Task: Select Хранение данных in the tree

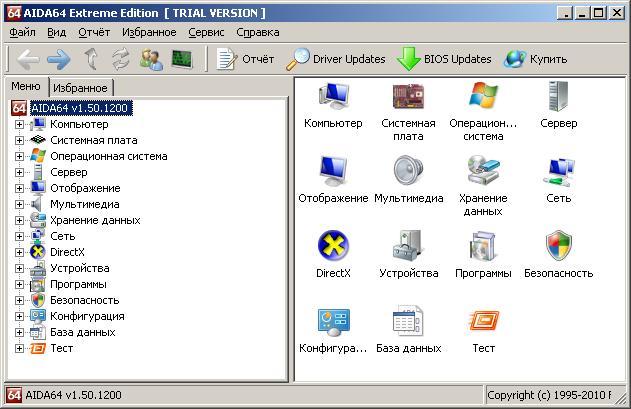Action: [x=95, y=221]
